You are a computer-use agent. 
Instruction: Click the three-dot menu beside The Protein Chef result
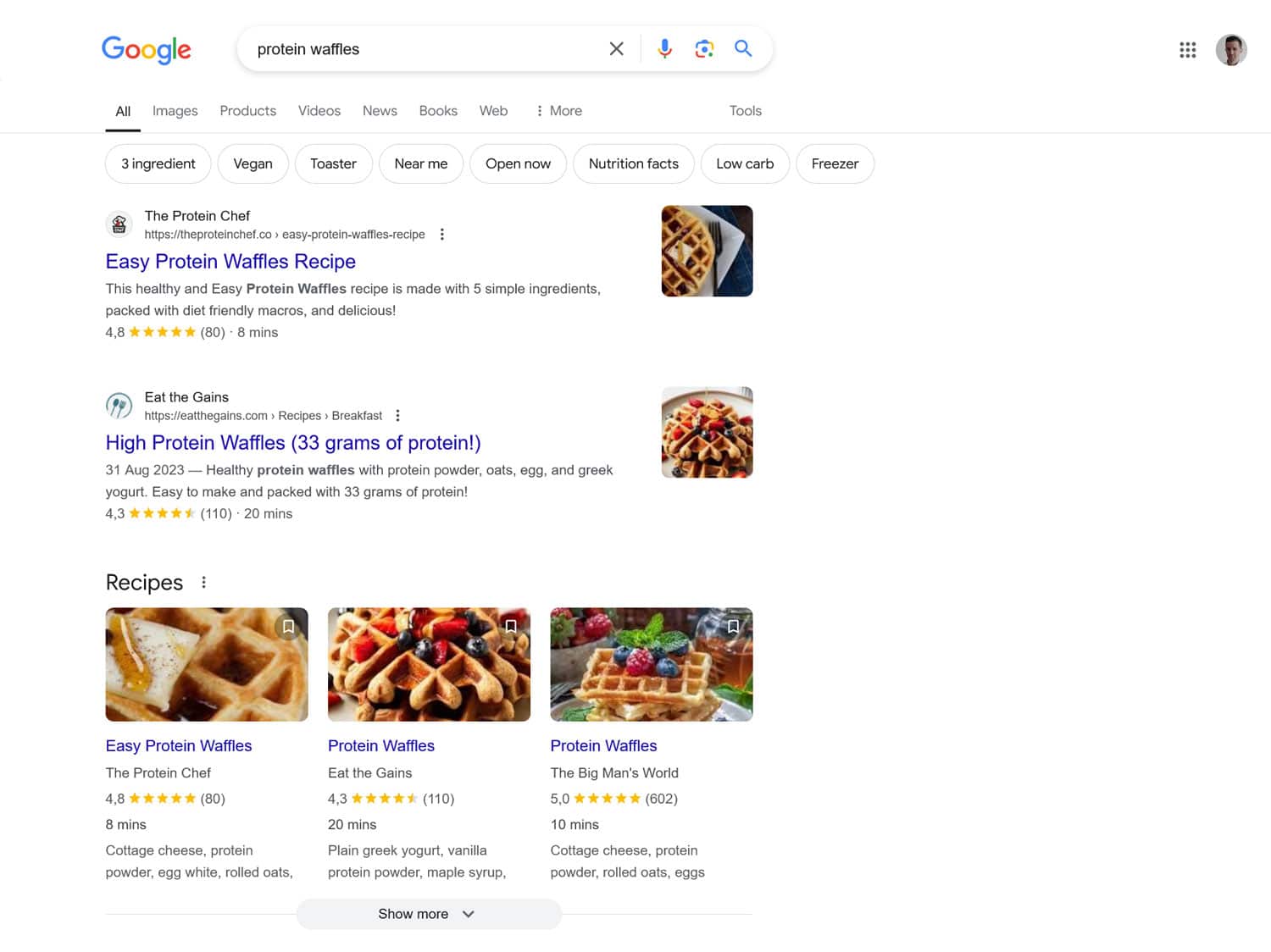pyautogui.click(x=441, y=234)
